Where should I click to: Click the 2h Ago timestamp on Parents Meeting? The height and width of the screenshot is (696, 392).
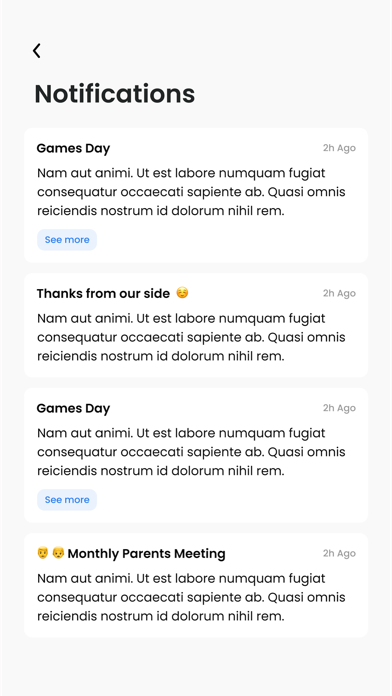tap(339, 554)
